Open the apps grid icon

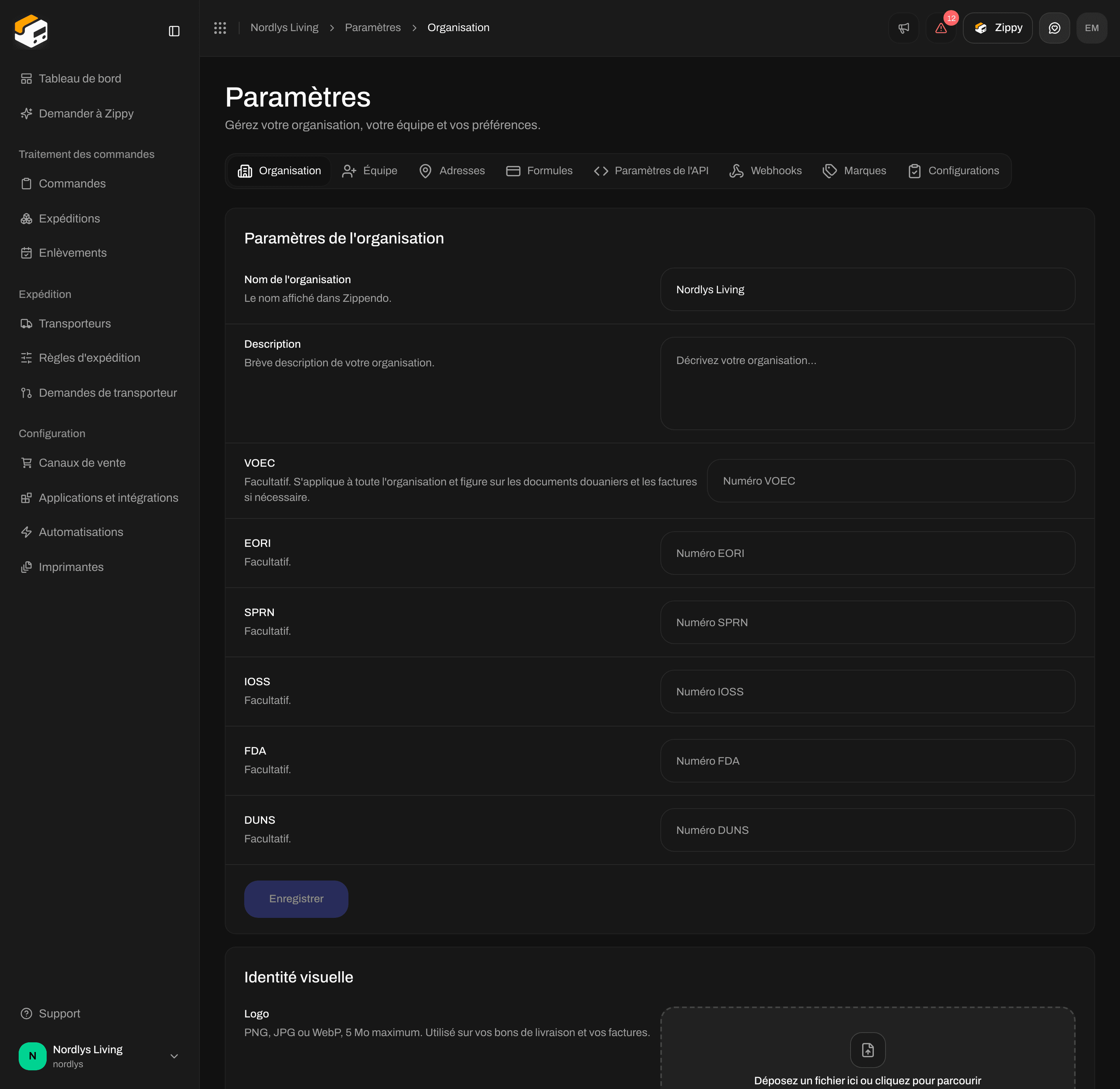tap(220, 28)
